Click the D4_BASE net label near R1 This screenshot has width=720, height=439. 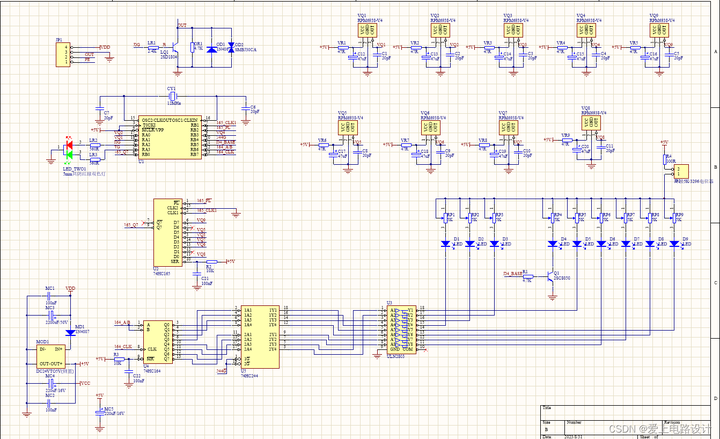click(513, 273)
